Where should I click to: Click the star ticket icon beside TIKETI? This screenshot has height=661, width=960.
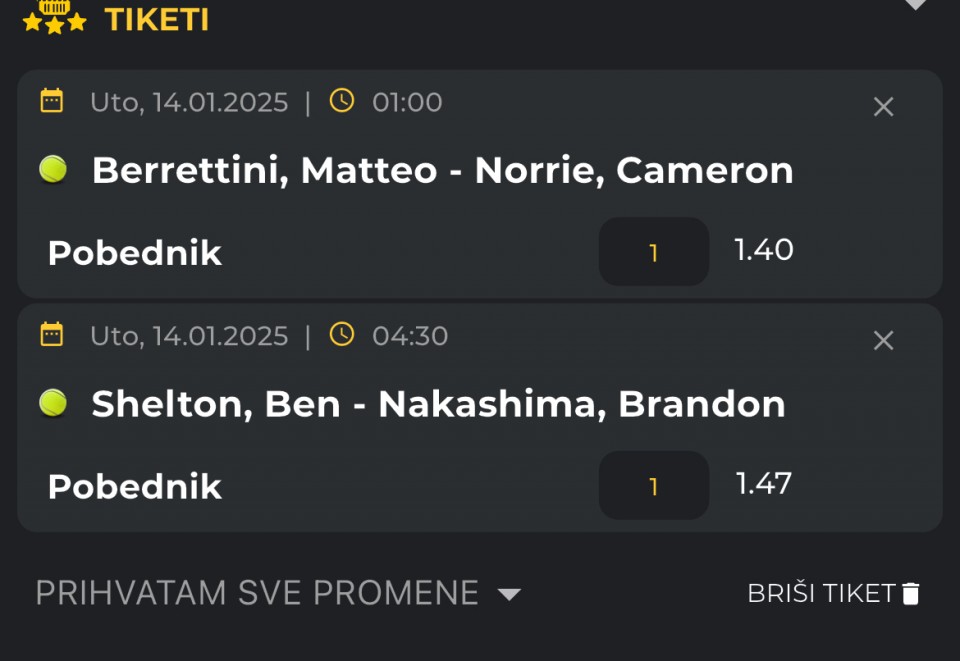pyautogui.click(x=54, y=17)
